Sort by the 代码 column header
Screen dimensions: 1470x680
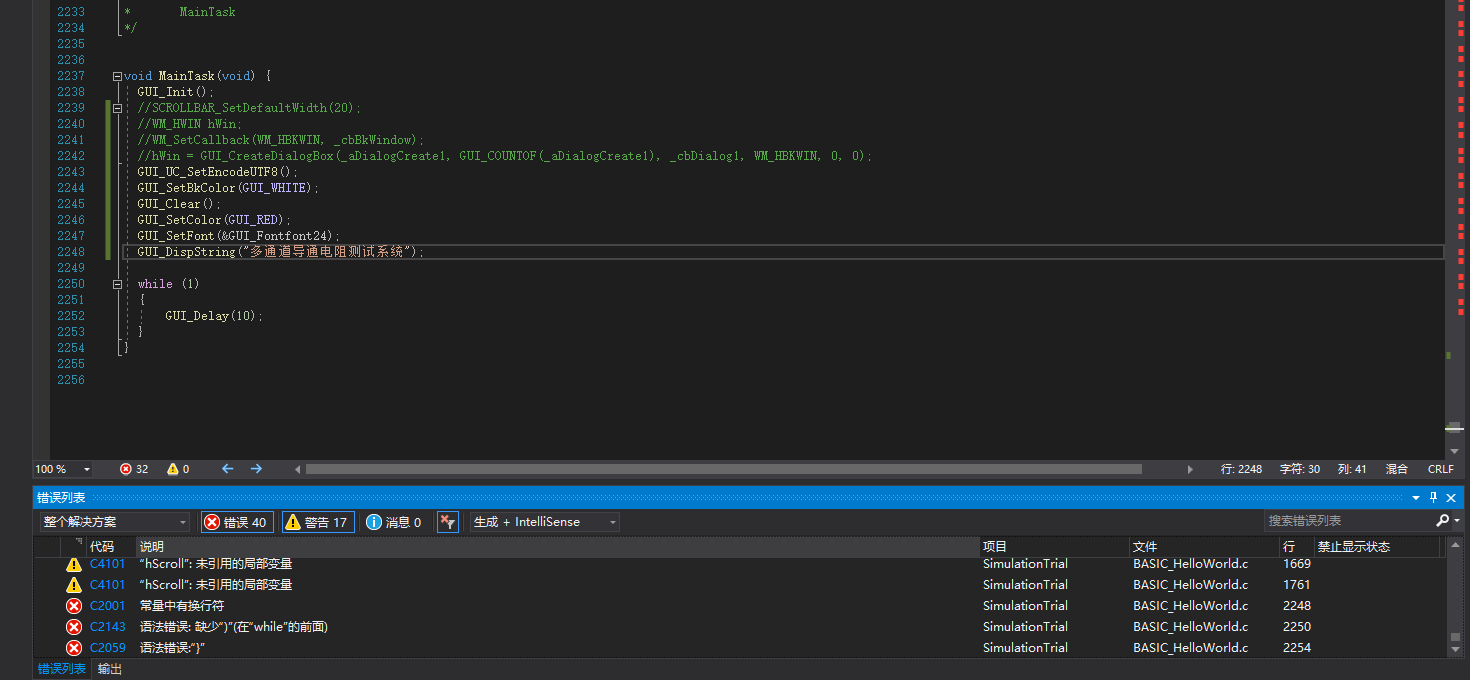click(112, 547)
